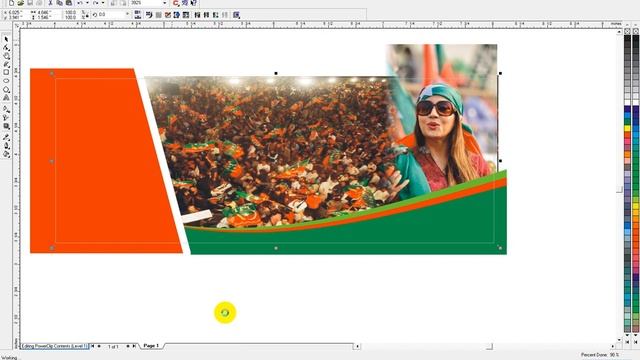Select the Freehand drawing tool
Image resolution: width=640 pixels, height=360 pixels.
click(6, 64)
